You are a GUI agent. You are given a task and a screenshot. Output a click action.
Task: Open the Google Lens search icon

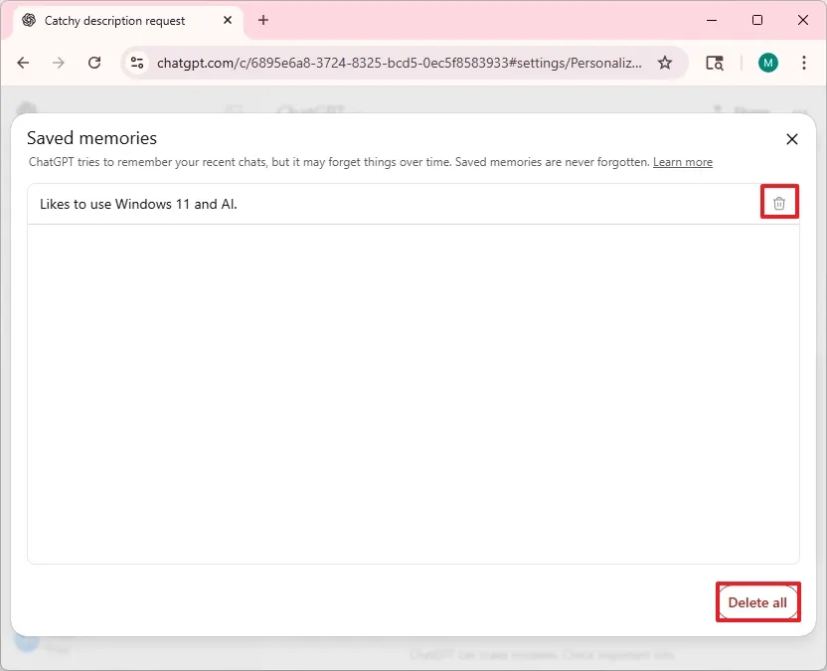coord(715,63)
